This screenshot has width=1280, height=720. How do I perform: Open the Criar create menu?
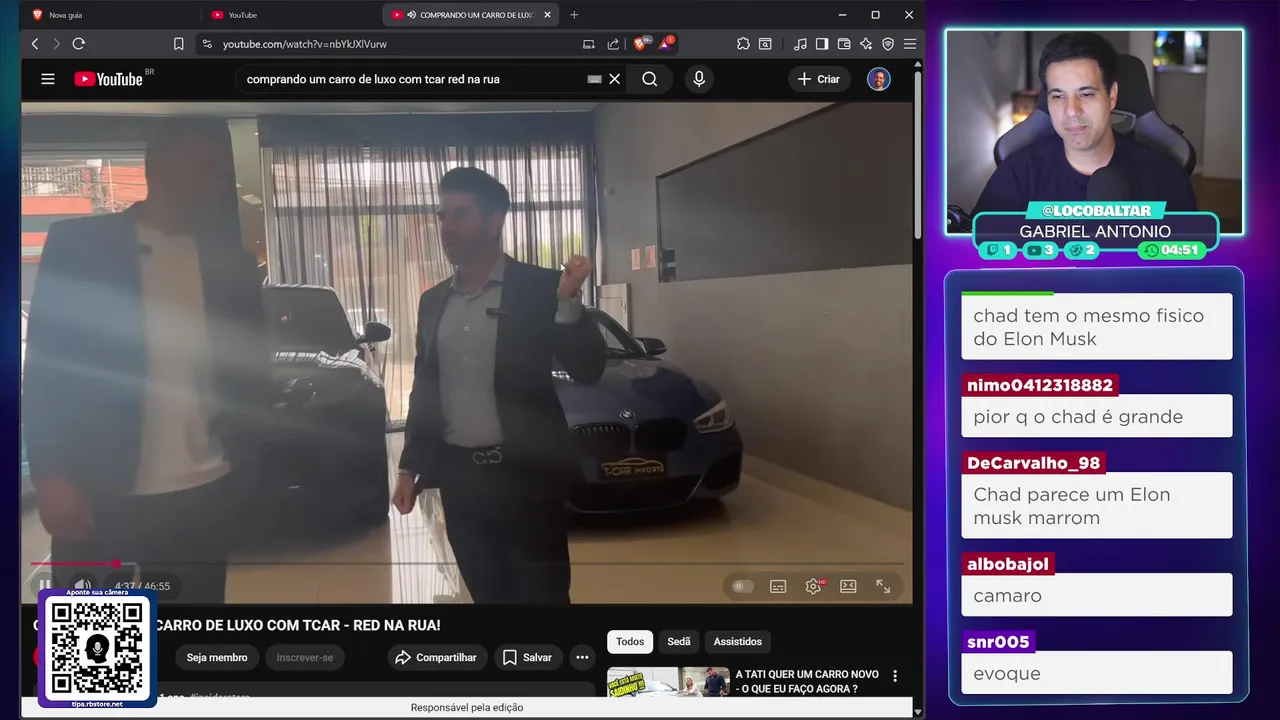pyautogui.click(x=819, y=79)
